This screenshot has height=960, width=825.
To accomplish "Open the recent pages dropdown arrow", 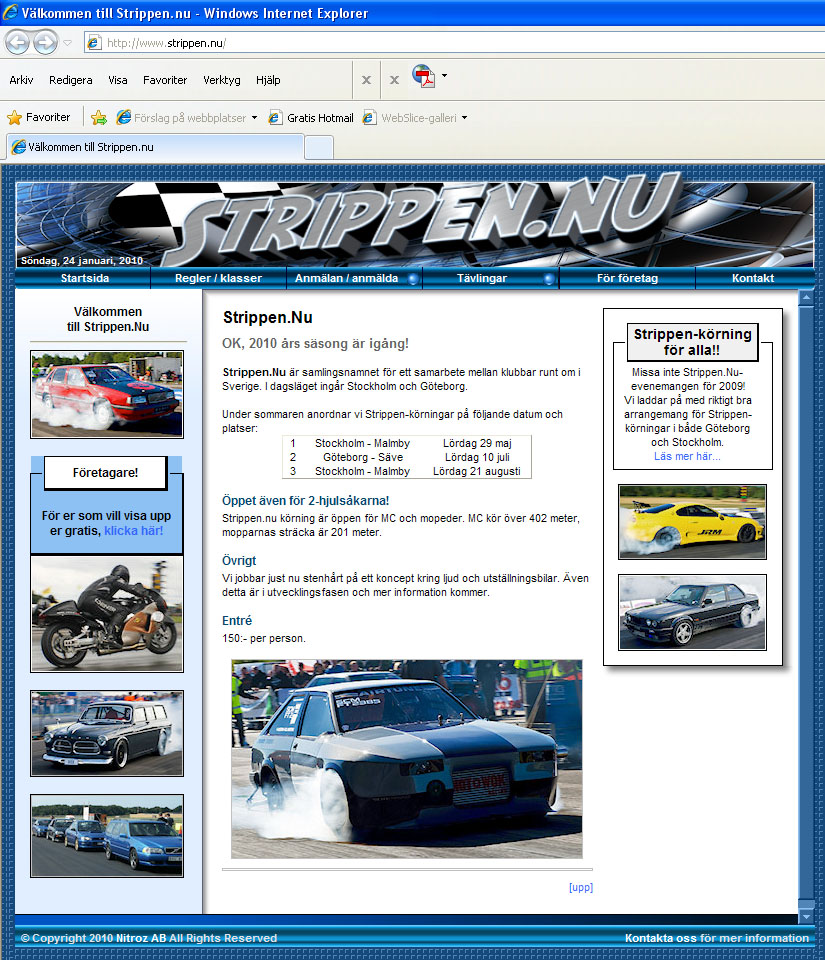I will [x=67, y=43].
